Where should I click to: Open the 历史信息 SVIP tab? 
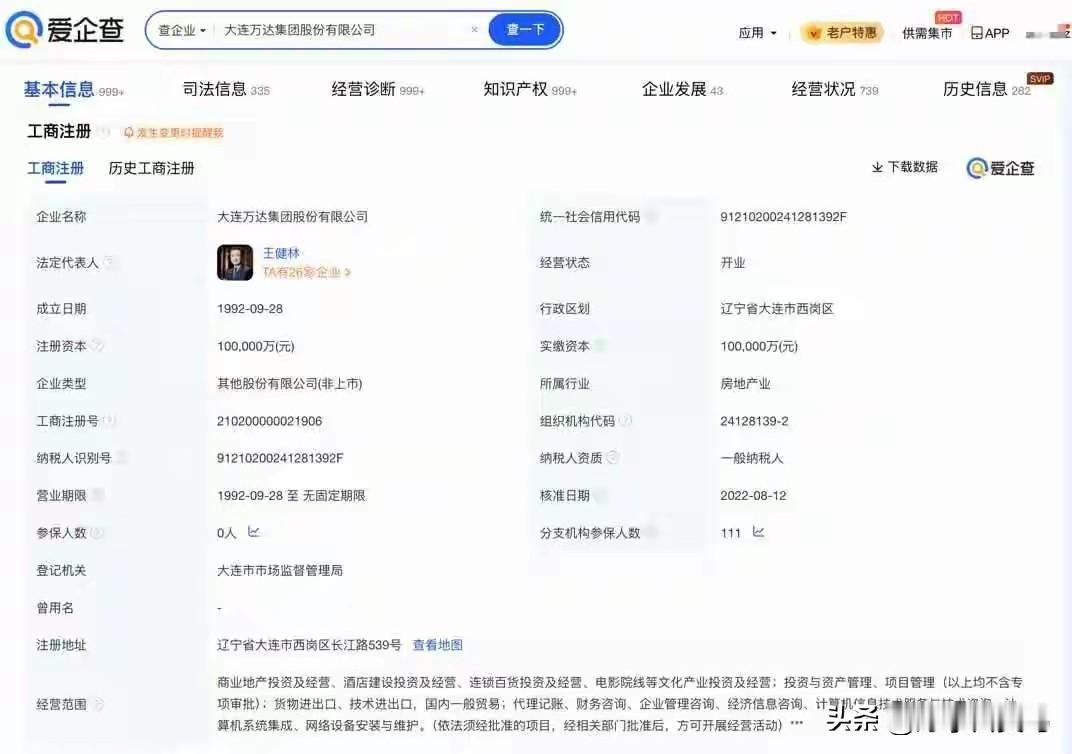point(987,90)
